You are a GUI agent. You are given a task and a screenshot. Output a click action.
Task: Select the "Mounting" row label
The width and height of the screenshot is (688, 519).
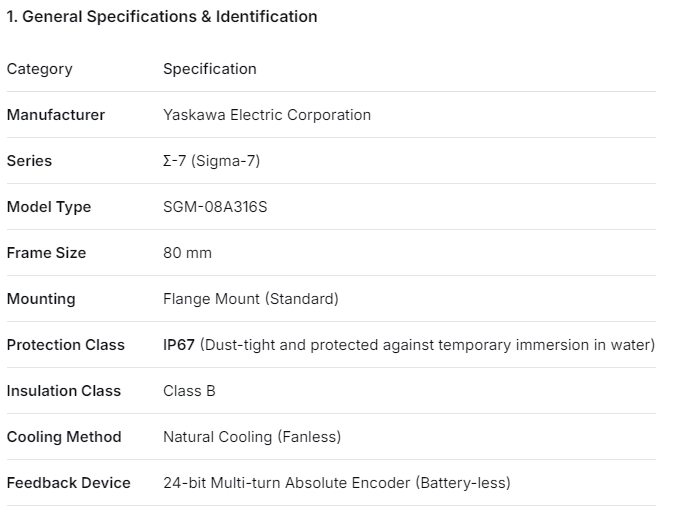pos(41,299)
